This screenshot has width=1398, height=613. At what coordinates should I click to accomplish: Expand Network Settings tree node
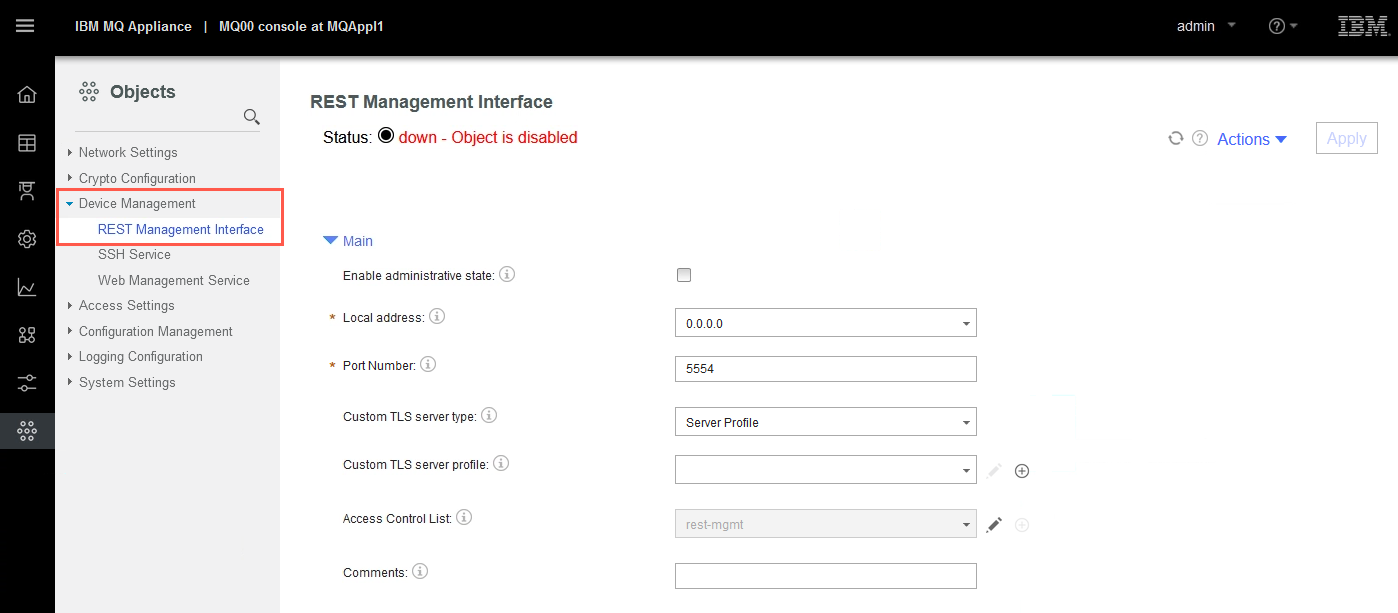click(x=70, y=152)
